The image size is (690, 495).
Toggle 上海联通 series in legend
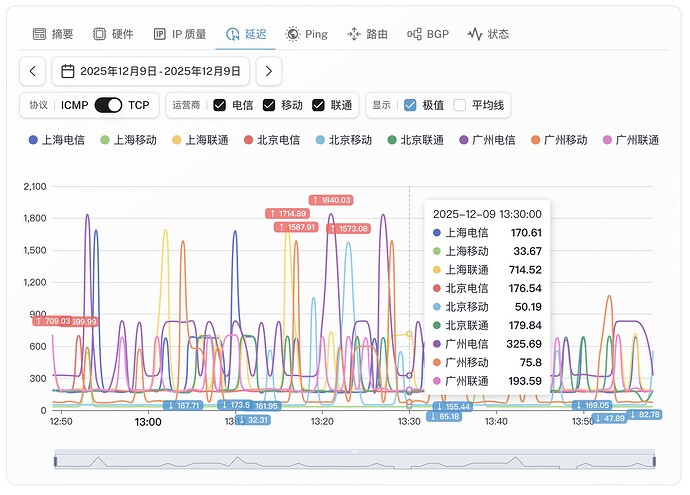pos(200,140)
